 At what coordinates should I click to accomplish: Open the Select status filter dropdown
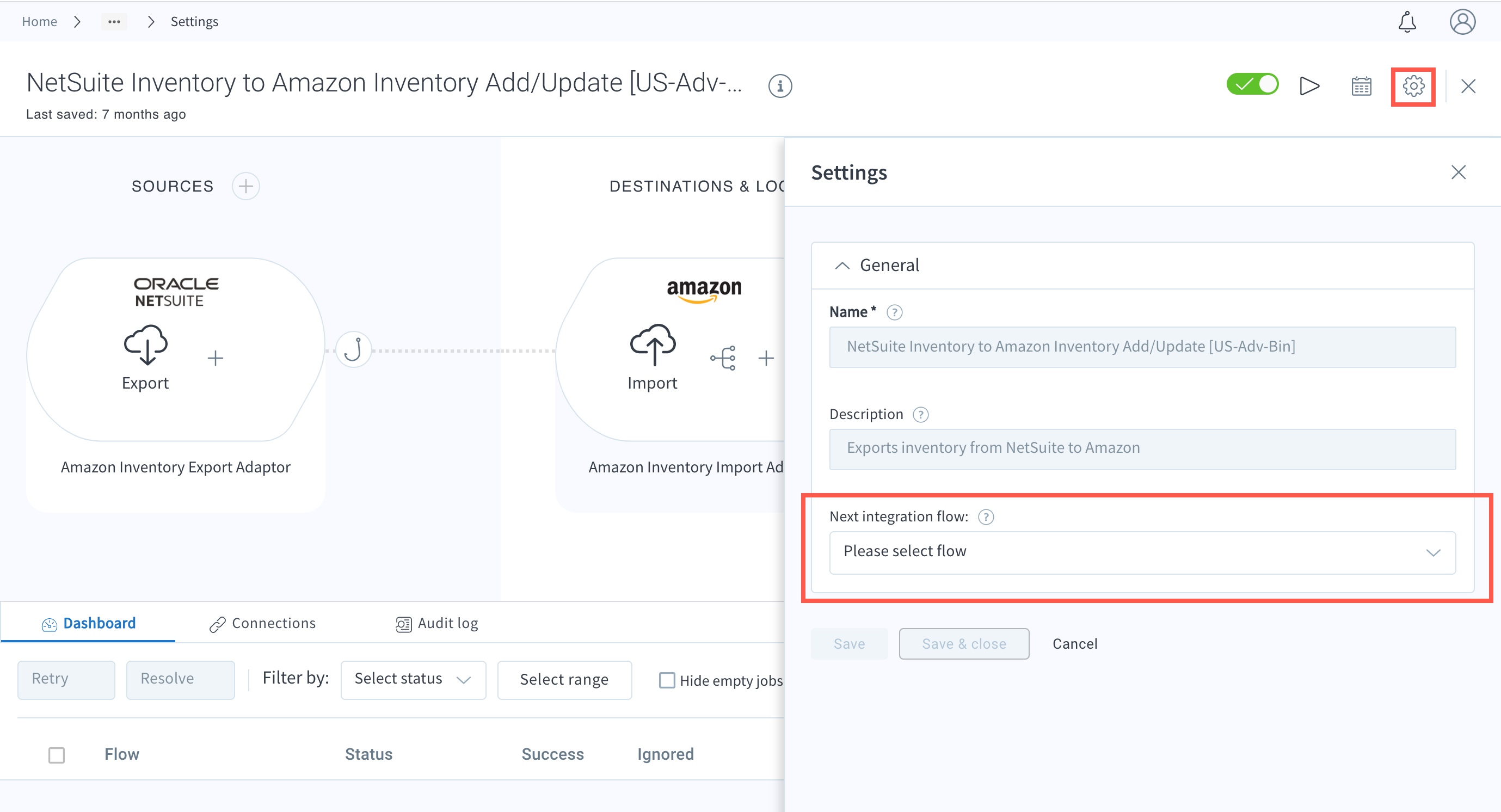point(413,680)
